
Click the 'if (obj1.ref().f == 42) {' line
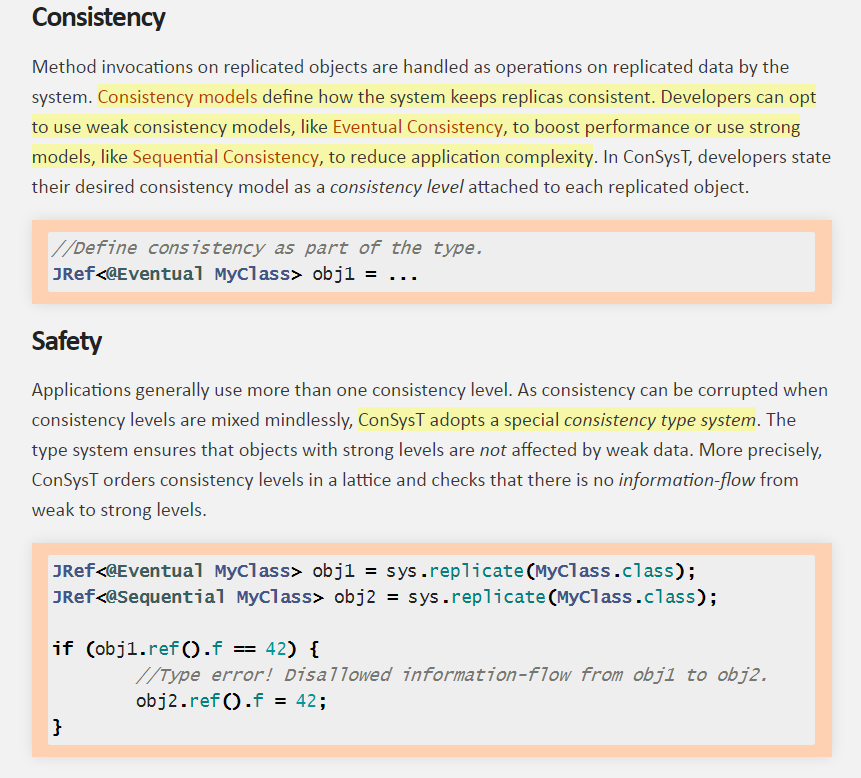(186, 649)
